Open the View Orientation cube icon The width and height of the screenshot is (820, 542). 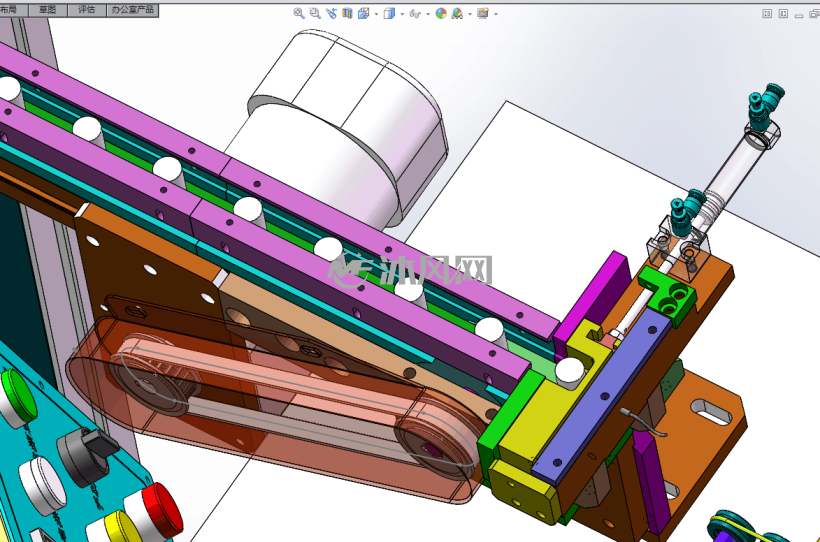pyautogui.click(x=363, y=14)
